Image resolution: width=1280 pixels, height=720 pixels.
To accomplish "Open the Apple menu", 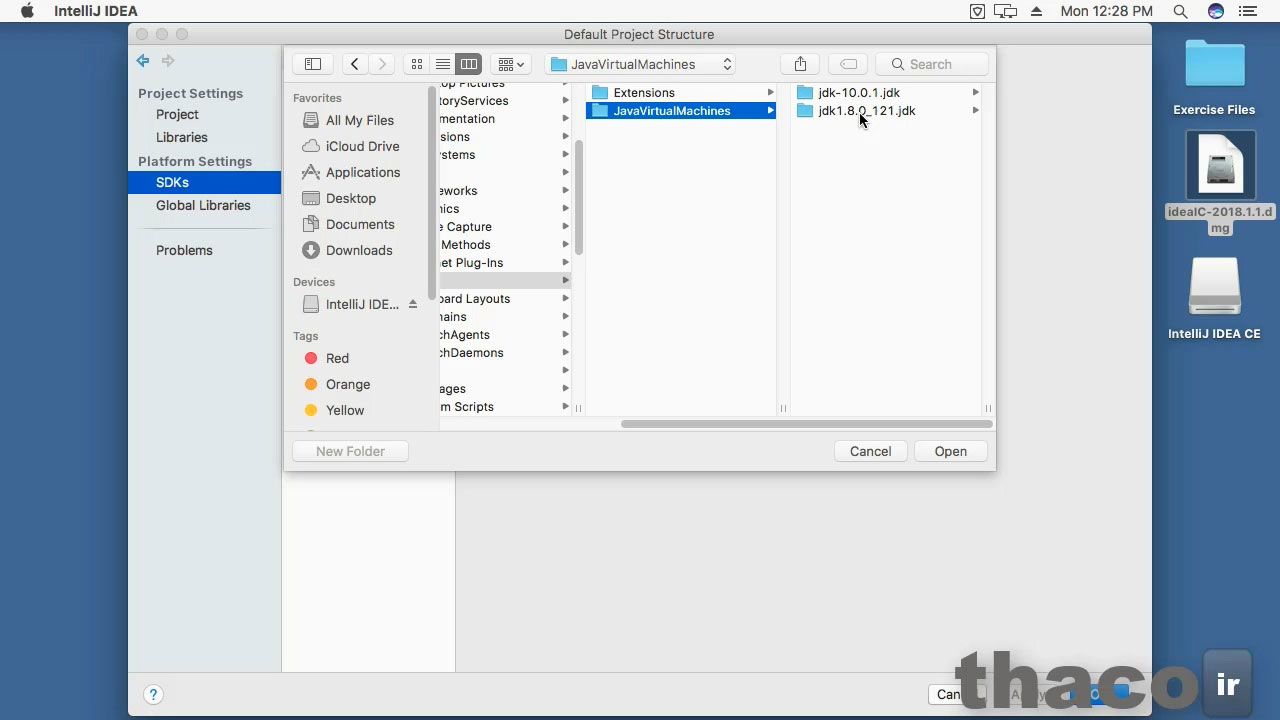I will [x=27, y=11].
